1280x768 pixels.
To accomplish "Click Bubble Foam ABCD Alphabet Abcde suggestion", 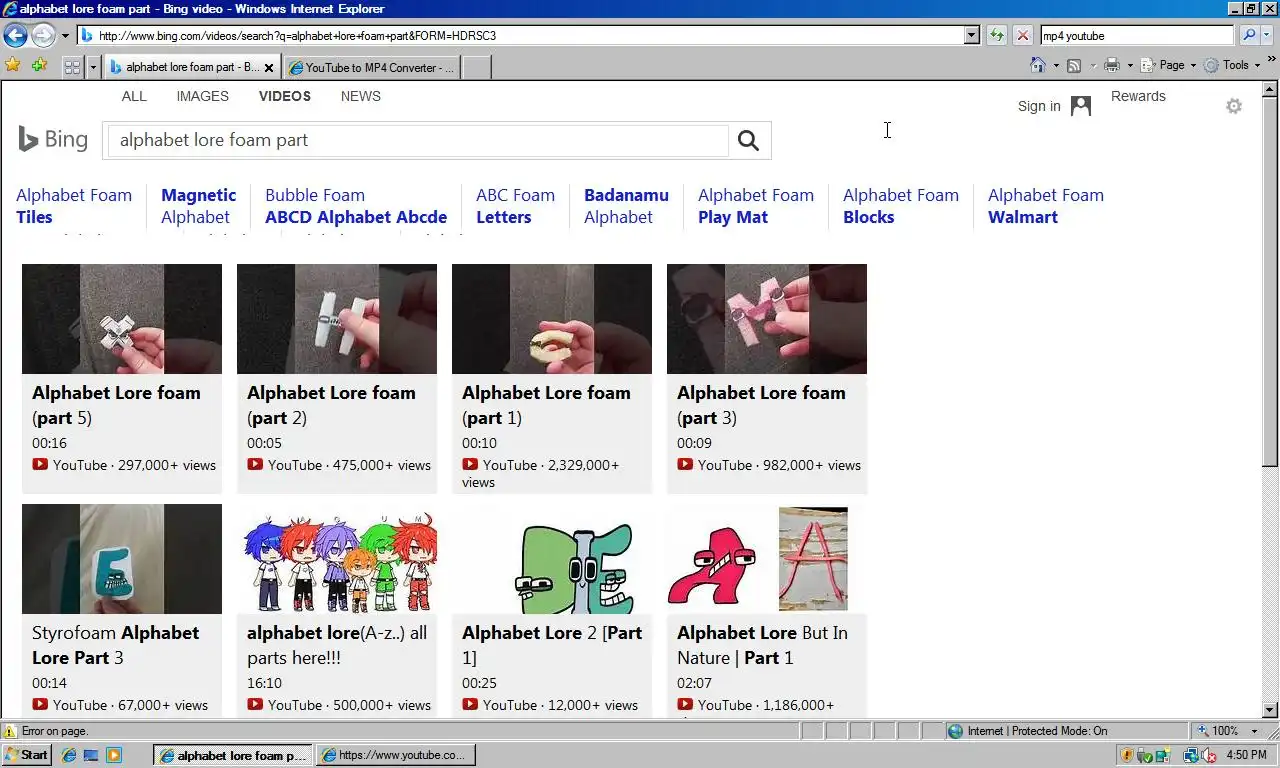I will pyautogui.click(x=356, y=206).
